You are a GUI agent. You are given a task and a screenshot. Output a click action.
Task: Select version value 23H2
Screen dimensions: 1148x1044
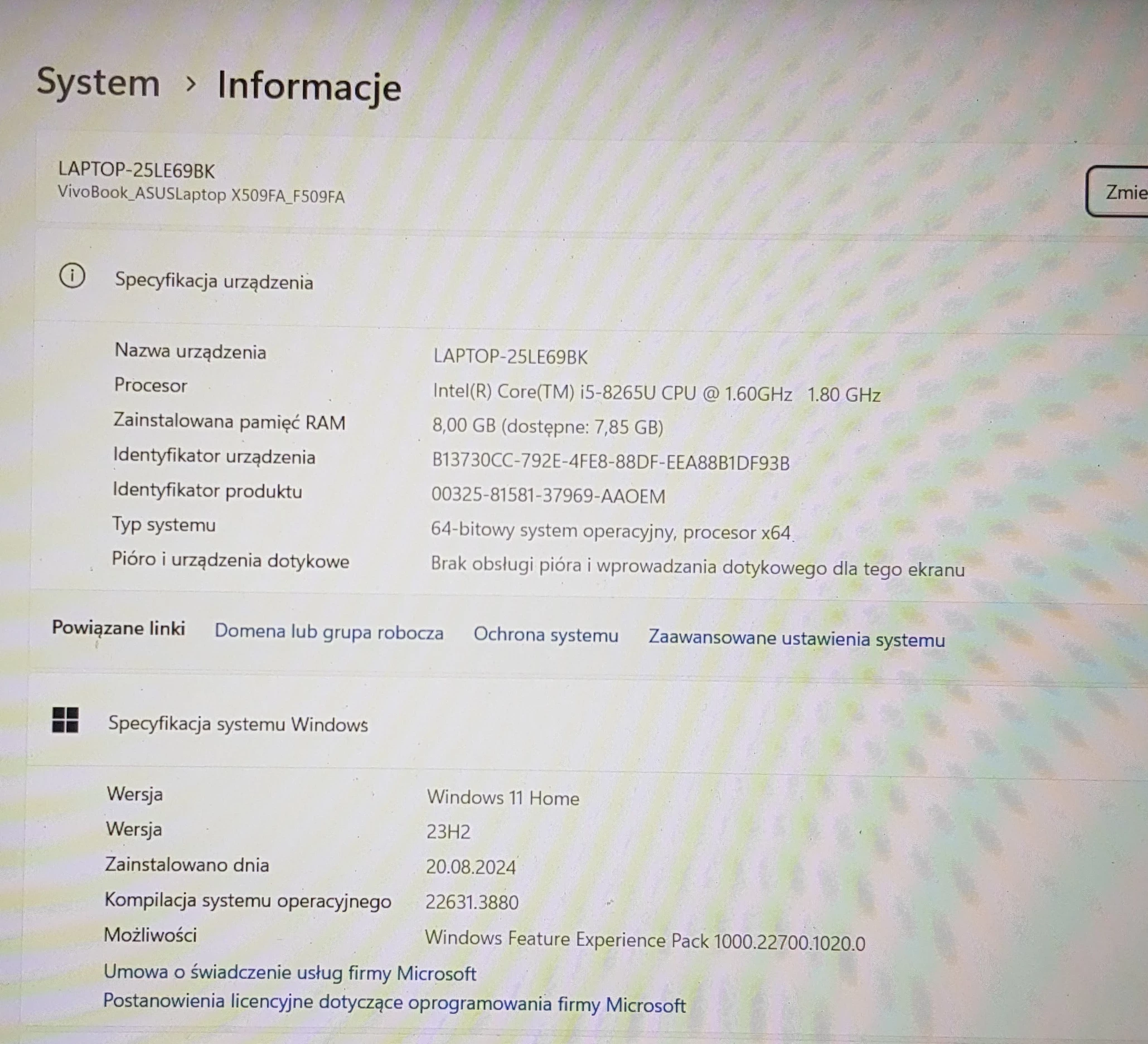pyautogui.click(x=449, y=832)
